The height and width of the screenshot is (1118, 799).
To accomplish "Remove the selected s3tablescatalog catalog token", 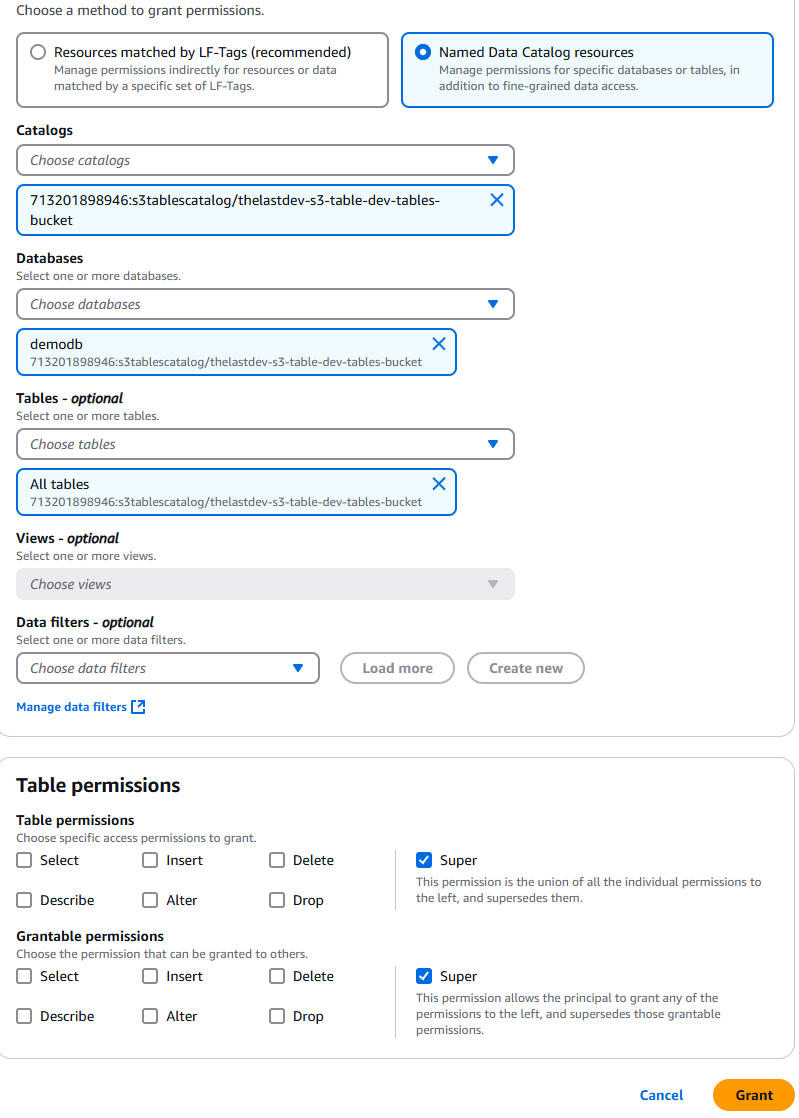I will [496, 199].
